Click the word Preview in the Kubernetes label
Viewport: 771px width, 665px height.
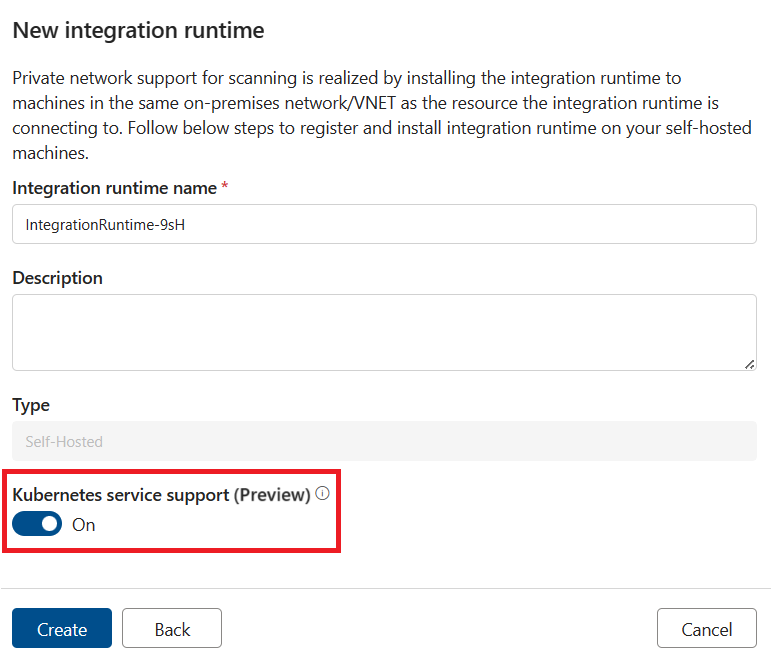pyautogui.click(x=272, y=495)
